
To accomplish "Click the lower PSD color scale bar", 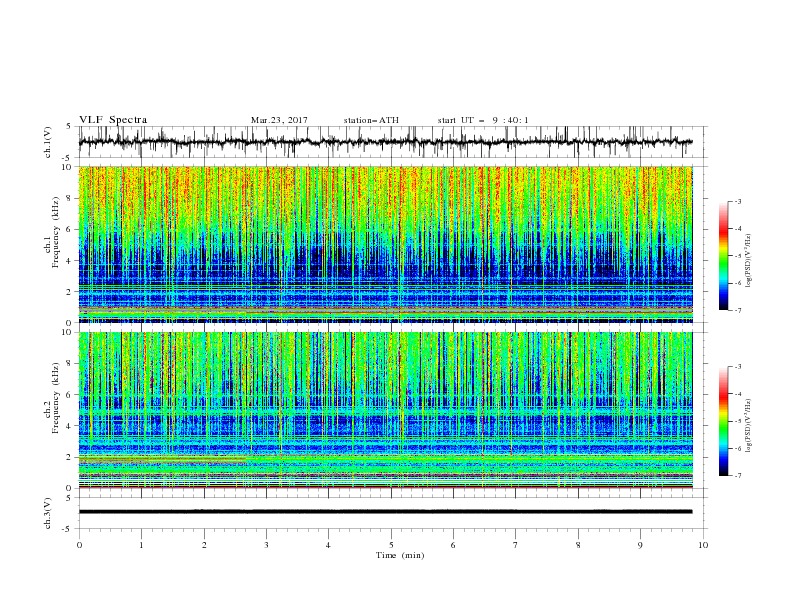I will pos(724,421).
